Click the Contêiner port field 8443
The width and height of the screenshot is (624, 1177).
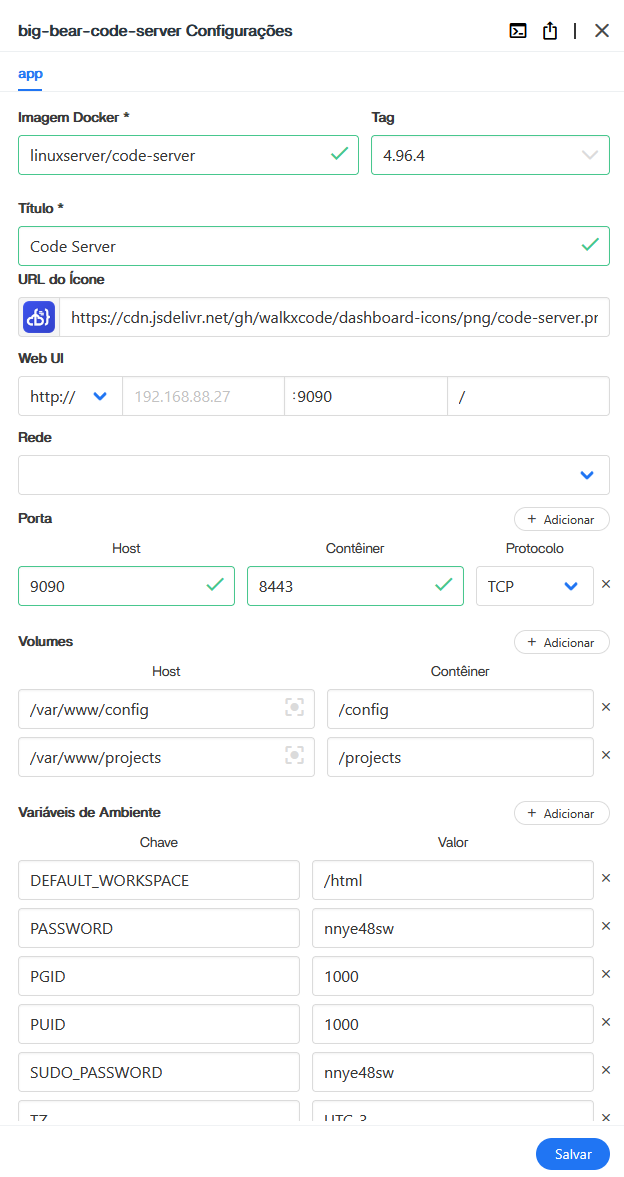[355, 585]
